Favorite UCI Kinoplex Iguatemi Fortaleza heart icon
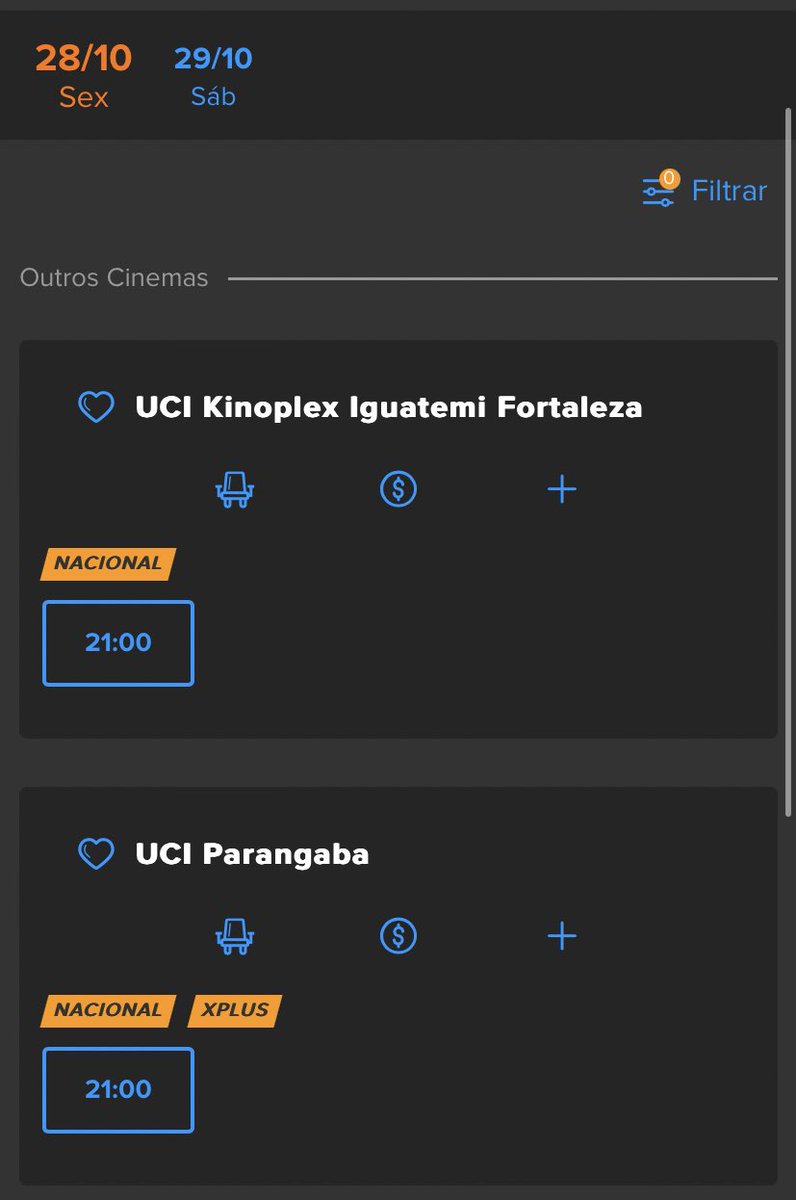796x1200 pixels. coord(96,407)
